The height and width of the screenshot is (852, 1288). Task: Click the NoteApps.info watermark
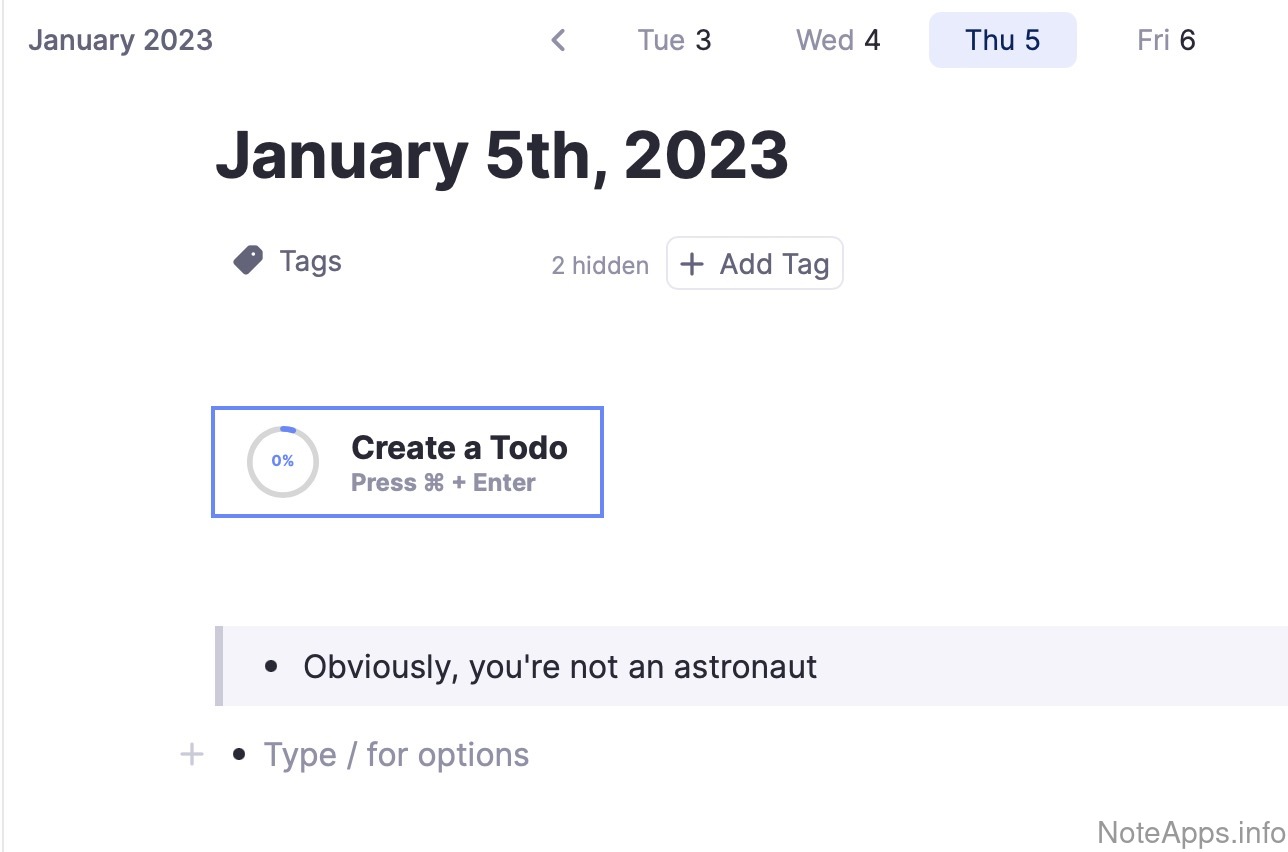(x=1190, y=832)
